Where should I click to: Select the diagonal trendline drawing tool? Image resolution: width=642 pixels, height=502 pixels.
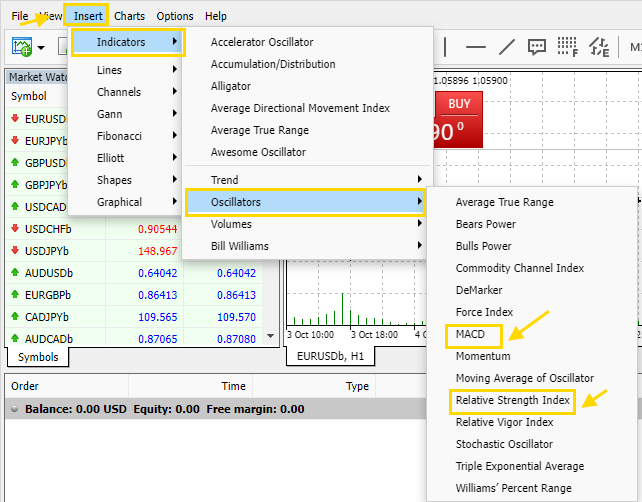pyautogui.click(x=507, y=47)
